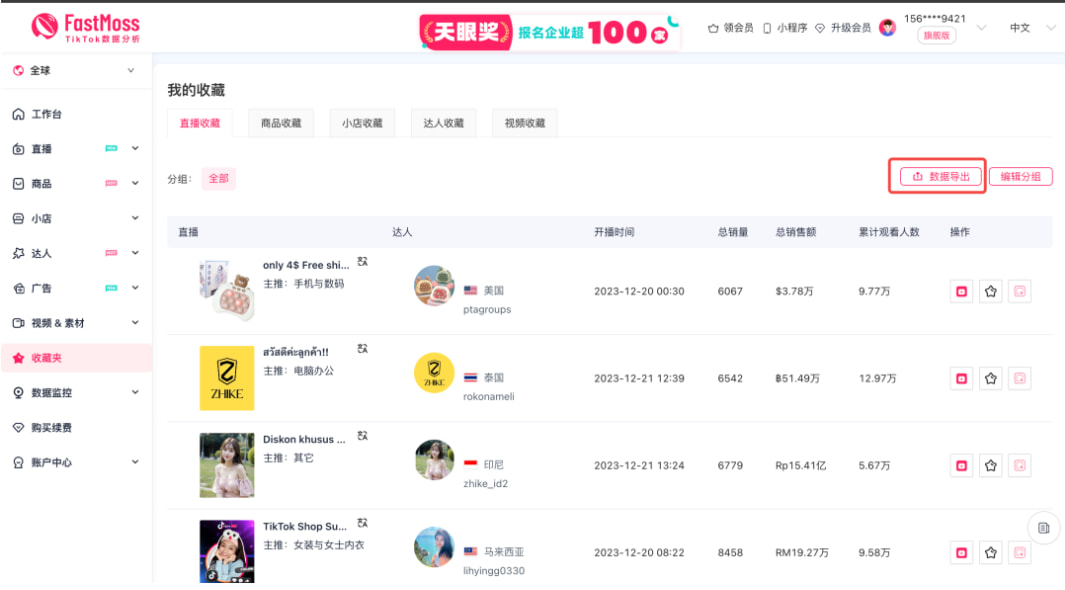Click the floating document icon at right edge

1043,528
